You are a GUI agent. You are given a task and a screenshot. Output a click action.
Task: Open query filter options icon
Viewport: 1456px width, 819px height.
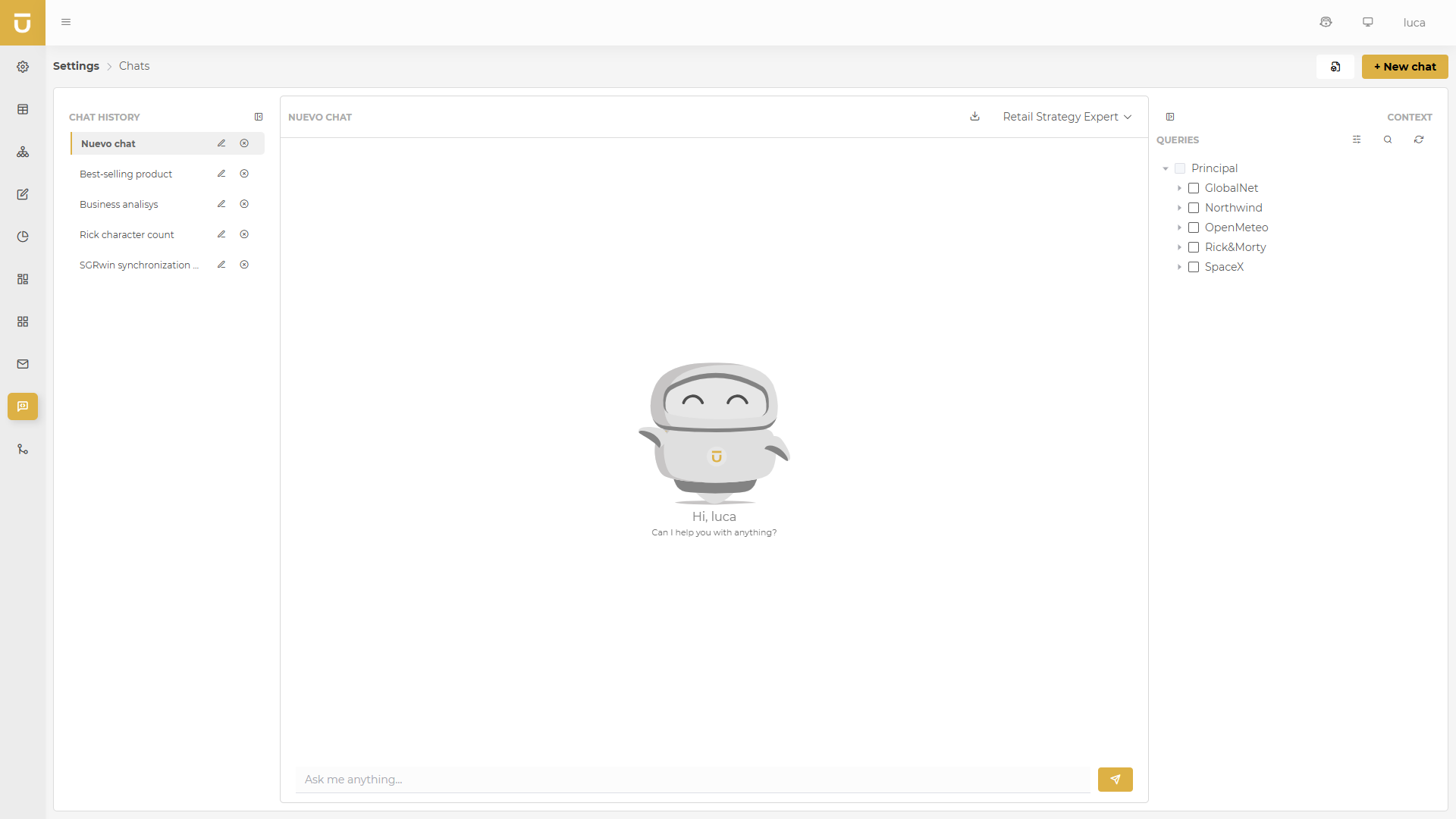click(x=1357, y=140)
